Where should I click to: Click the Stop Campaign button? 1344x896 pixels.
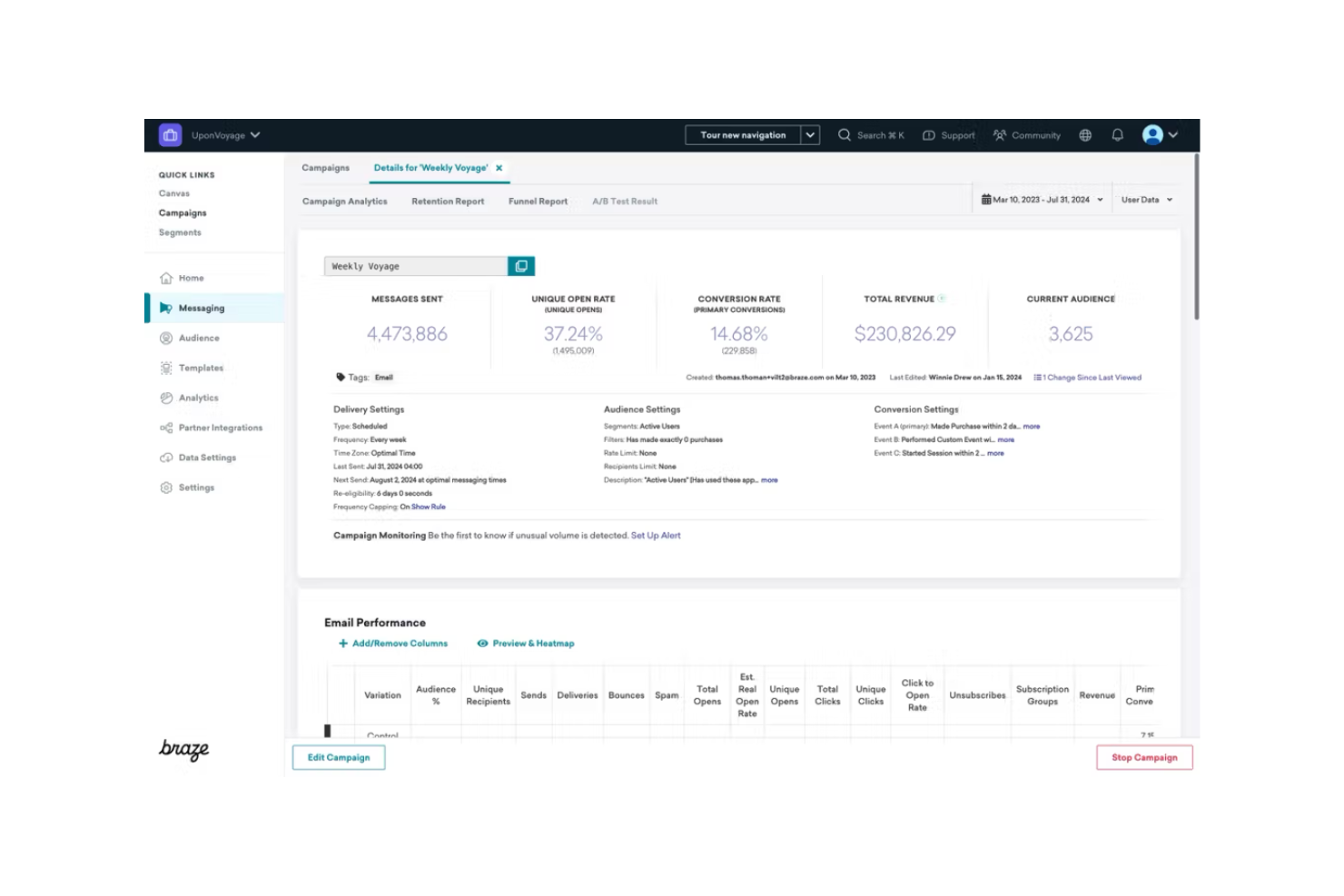pos(1143,756)
